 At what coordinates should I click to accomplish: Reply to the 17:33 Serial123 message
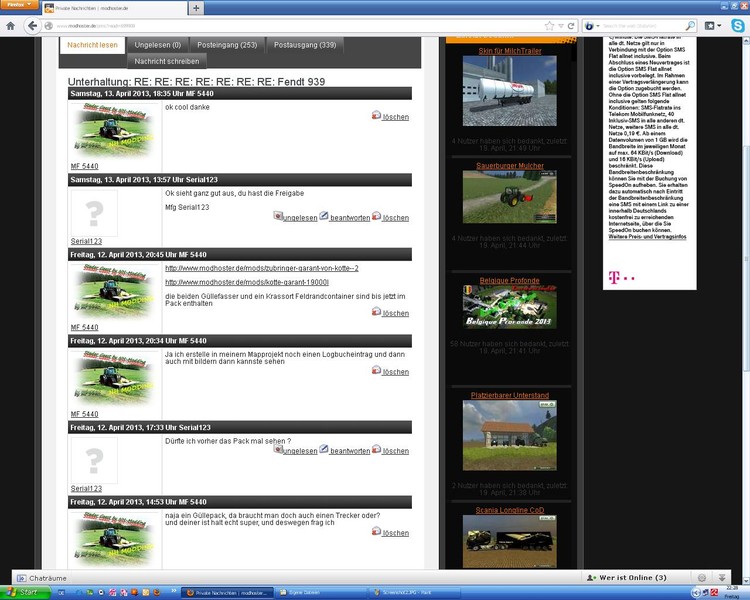[x=350, y=451]
